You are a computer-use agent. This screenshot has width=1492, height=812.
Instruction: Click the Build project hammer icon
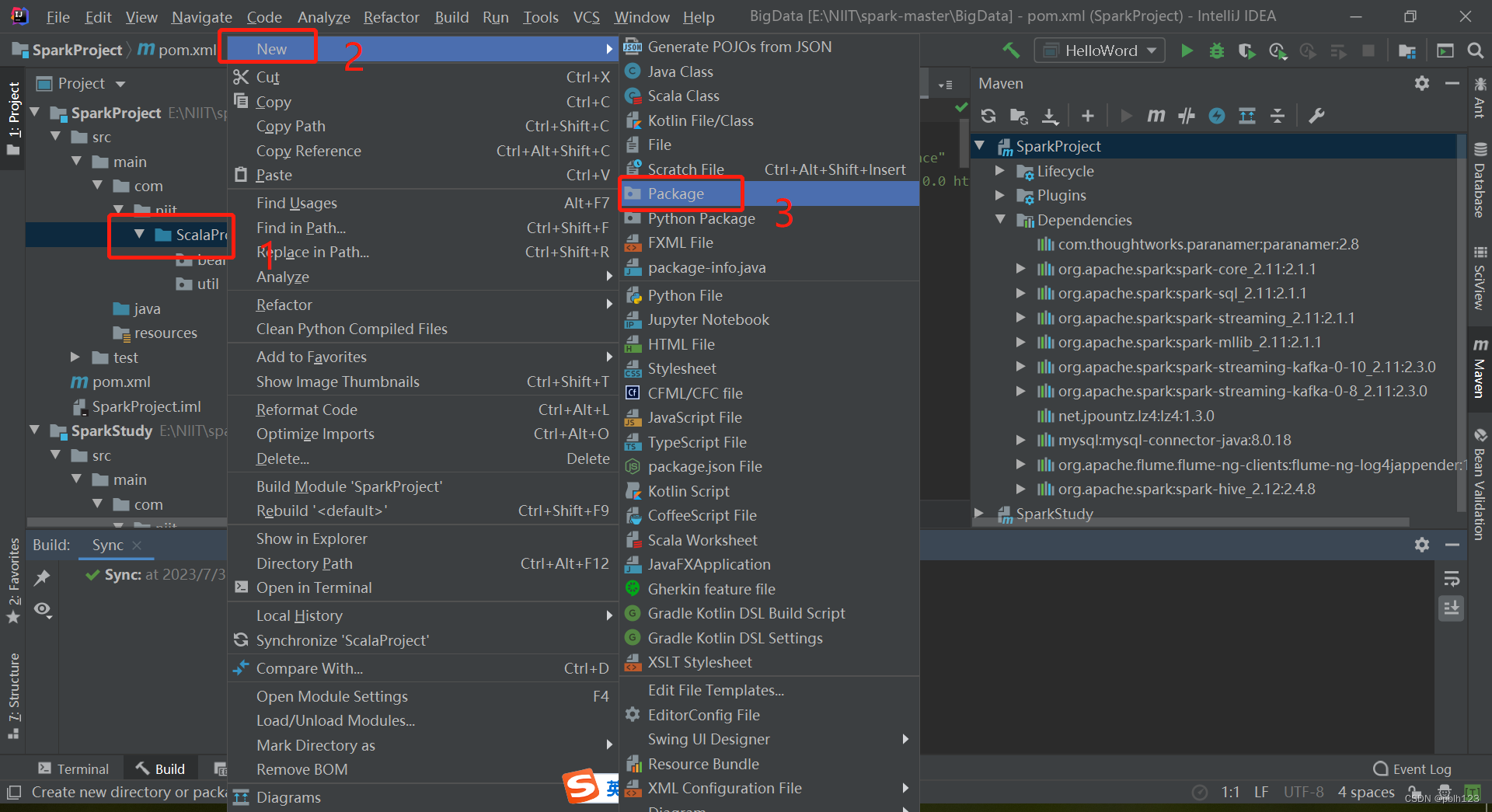[x=1011, y=51]
